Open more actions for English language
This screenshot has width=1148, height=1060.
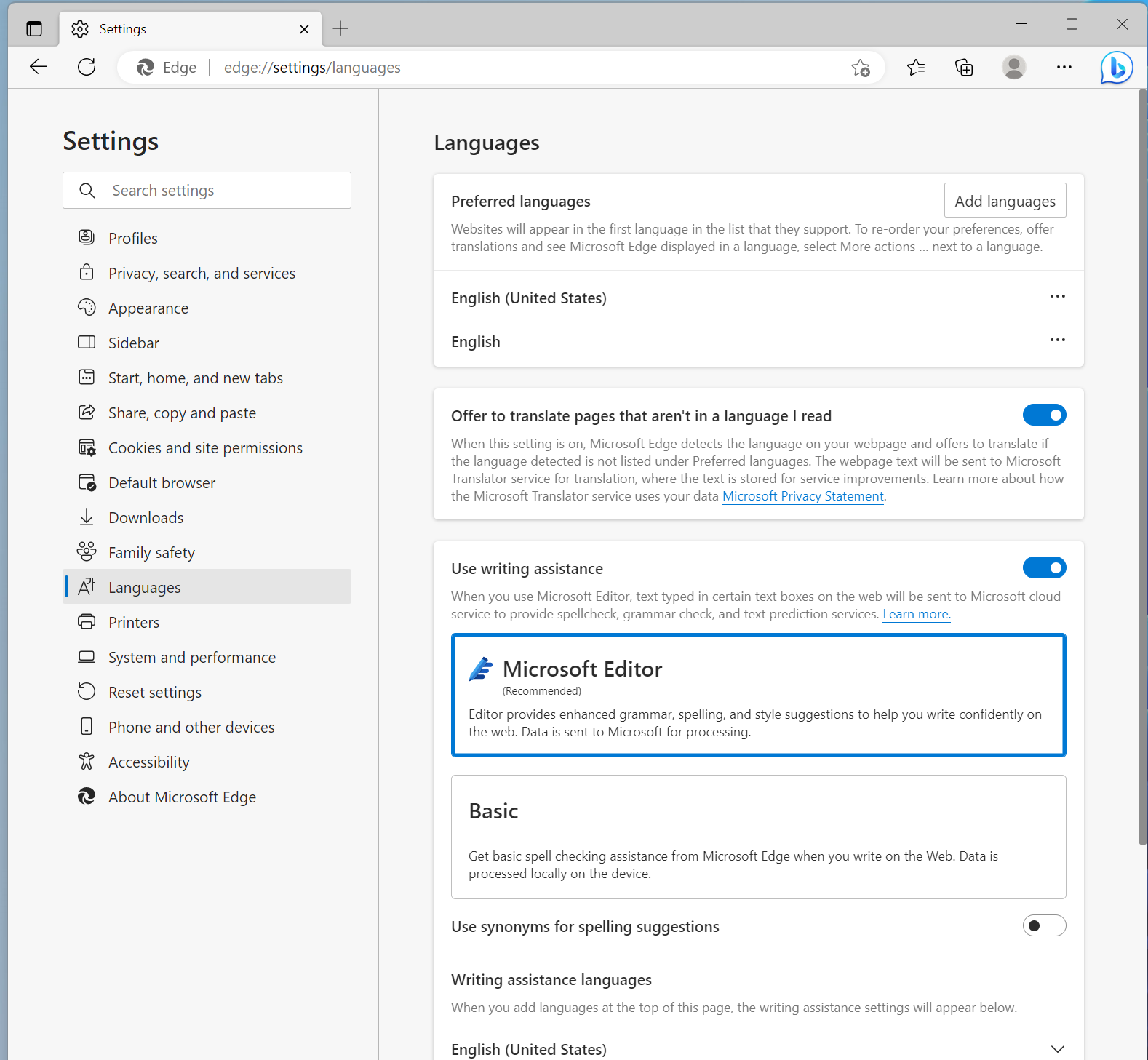point(1058,340)
